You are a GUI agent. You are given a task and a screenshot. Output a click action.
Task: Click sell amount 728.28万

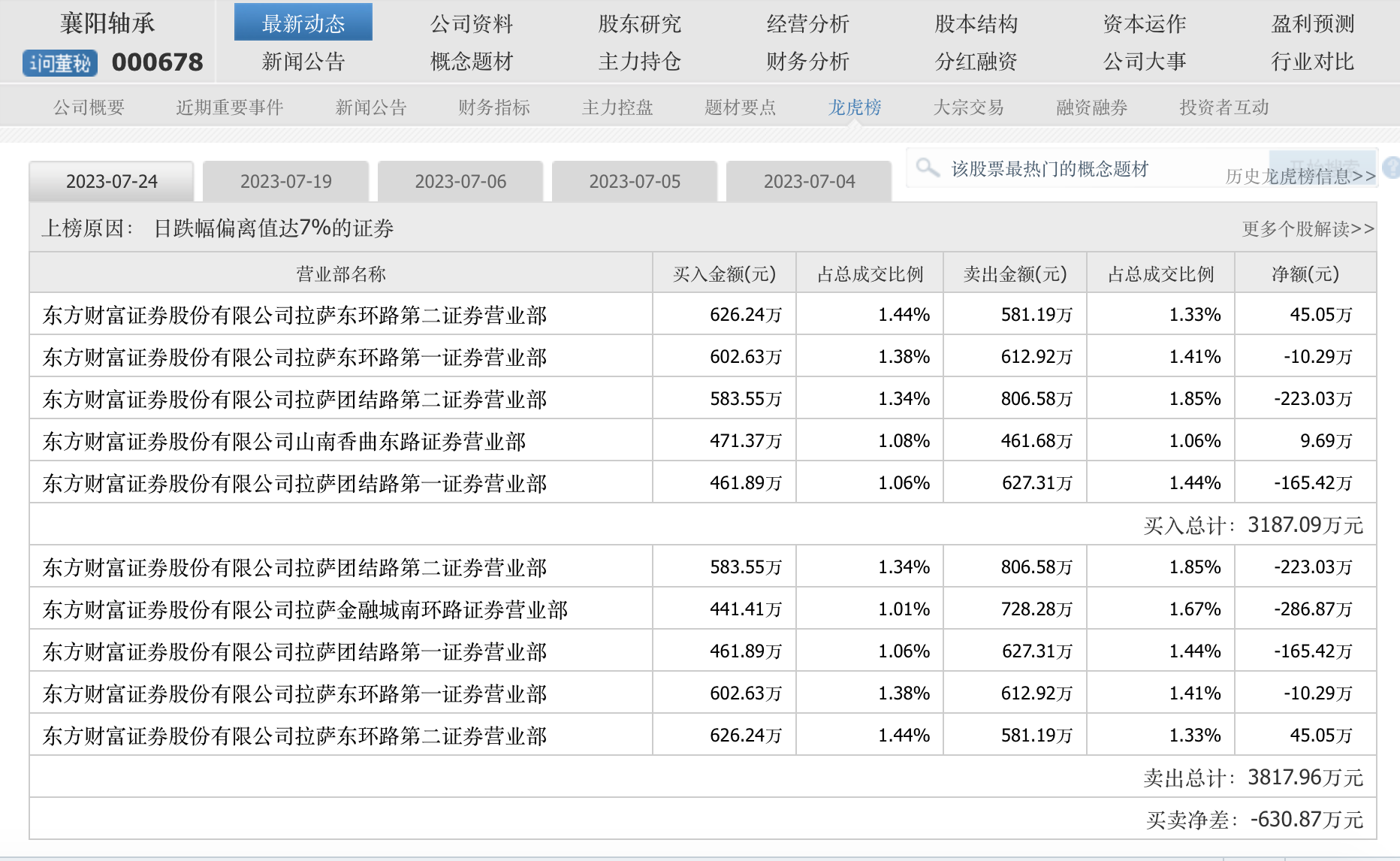coord(1036,609)
